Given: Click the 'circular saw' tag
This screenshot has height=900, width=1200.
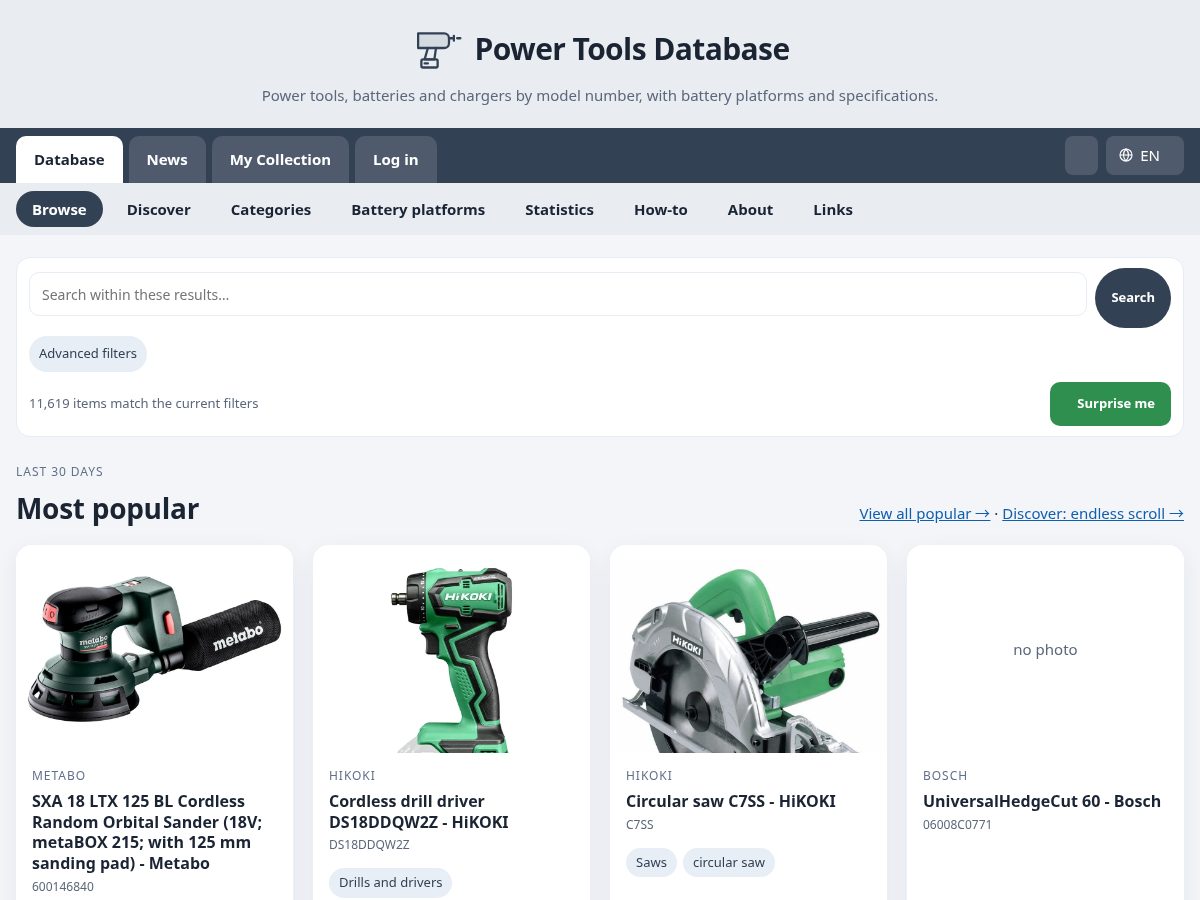Looking at the screenshot, I should click(x=729, y=862).
